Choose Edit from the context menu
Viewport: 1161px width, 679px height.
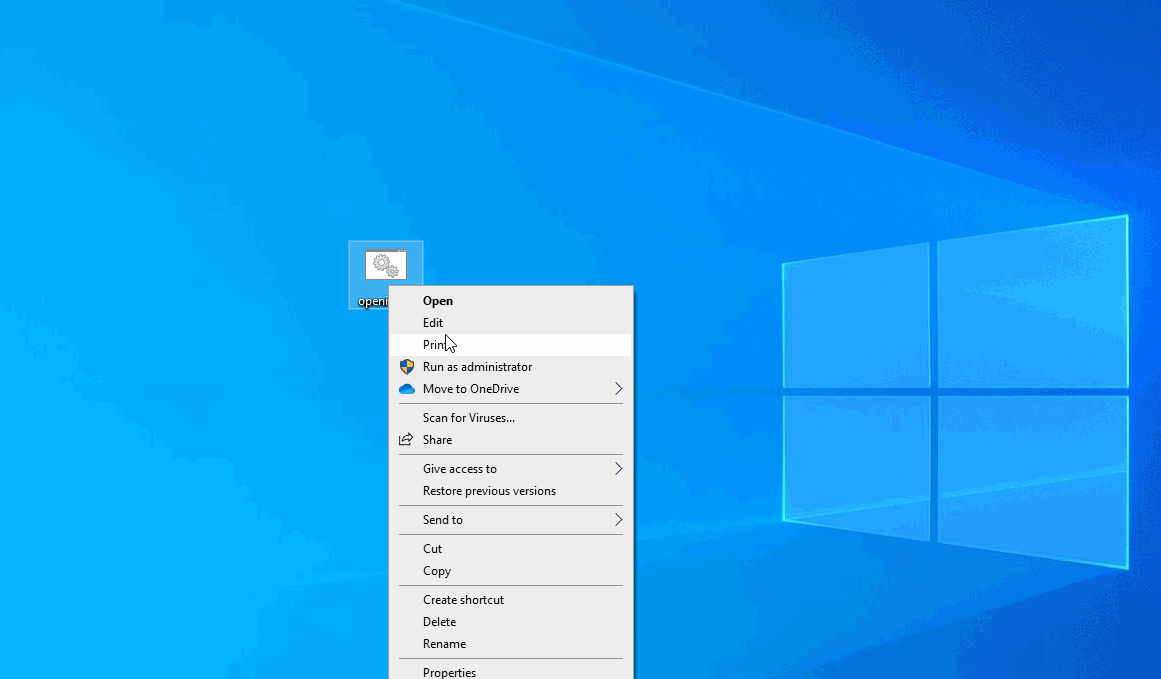[511, 323]
